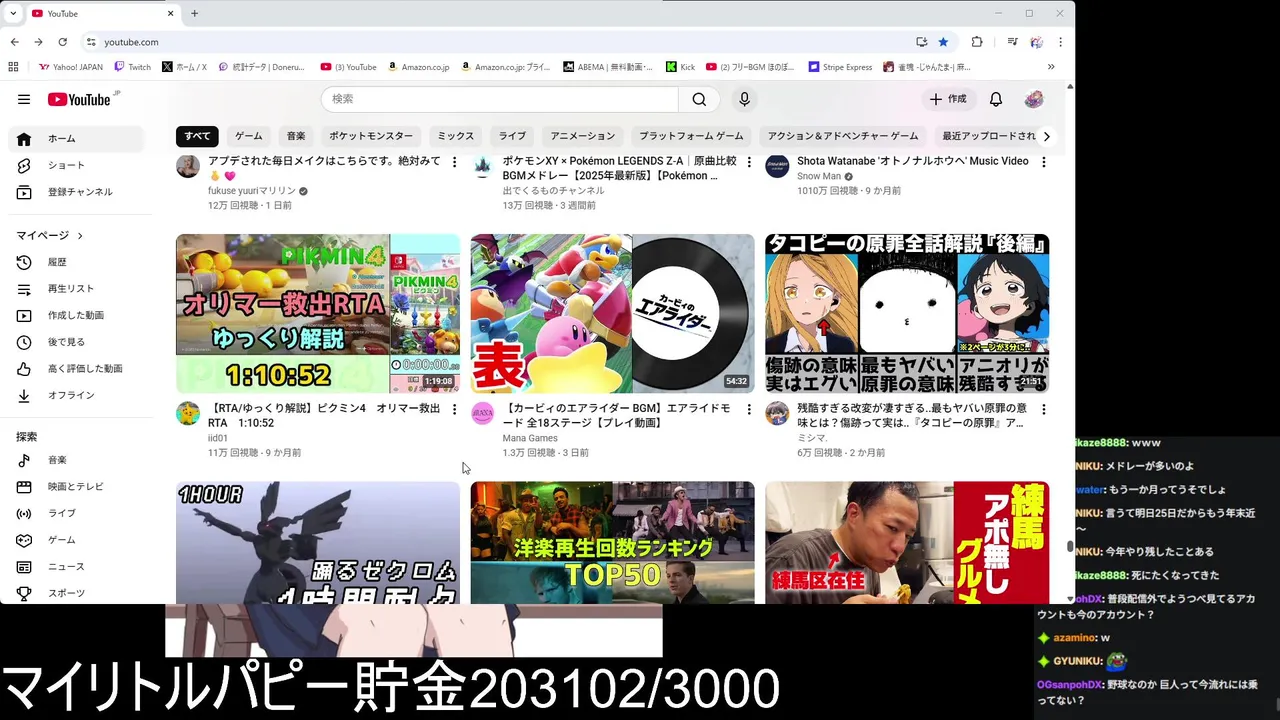Open the カービィのエアライダー BGM thumbnail
Viewport: 1280px width, 720px height.
[613, 314]
